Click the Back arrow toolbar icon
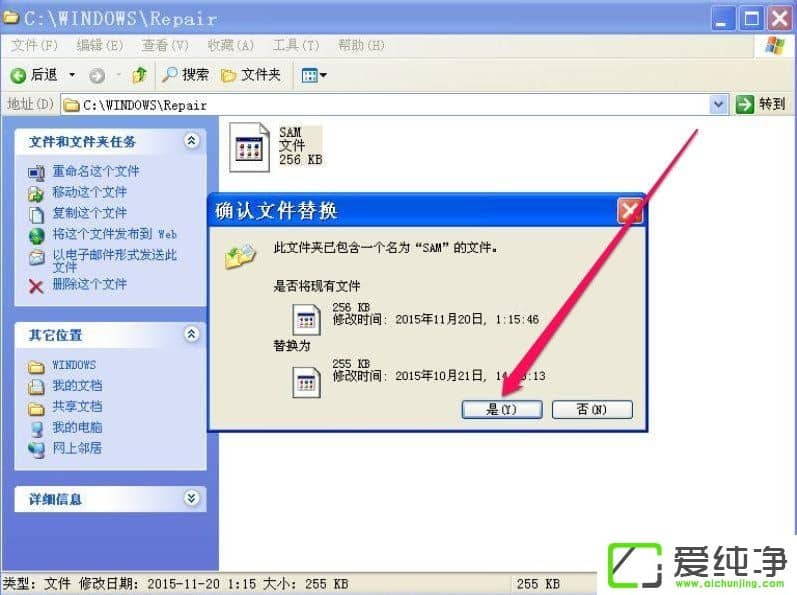The height and width of the screenshot is (595, 797). [x=18, y=75]
